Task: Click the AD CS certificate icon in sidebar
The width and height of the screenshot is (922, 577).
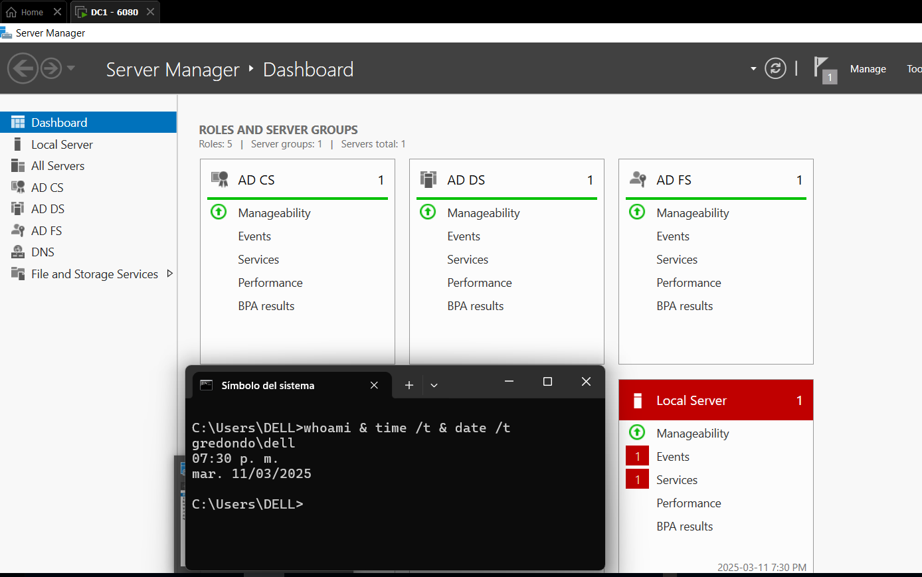Action: point(18,188)
